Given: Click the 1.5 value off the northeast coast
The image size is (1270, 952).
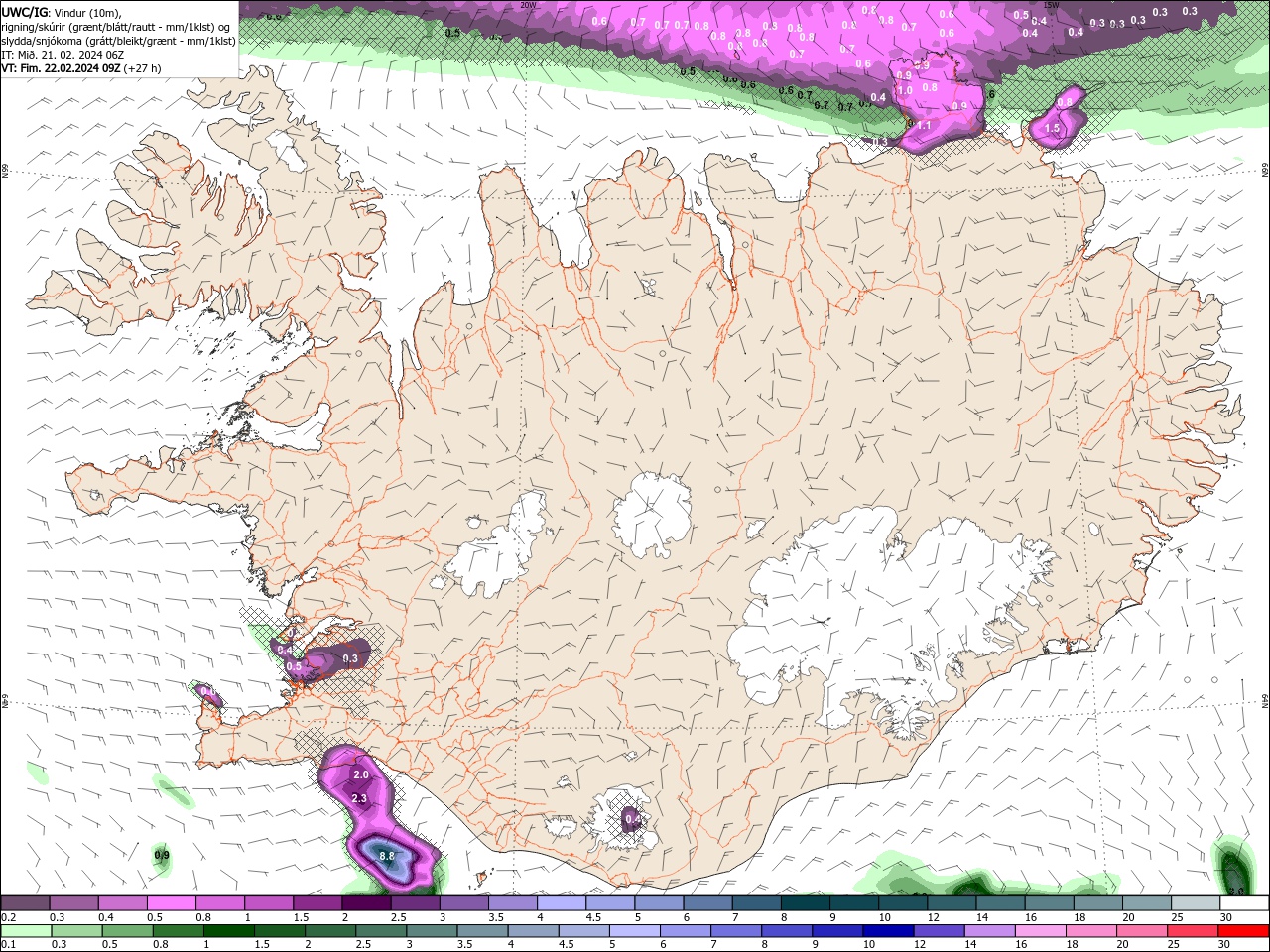Looking at the screenshot, I should pyautogui.click(x=1052, y=128).
